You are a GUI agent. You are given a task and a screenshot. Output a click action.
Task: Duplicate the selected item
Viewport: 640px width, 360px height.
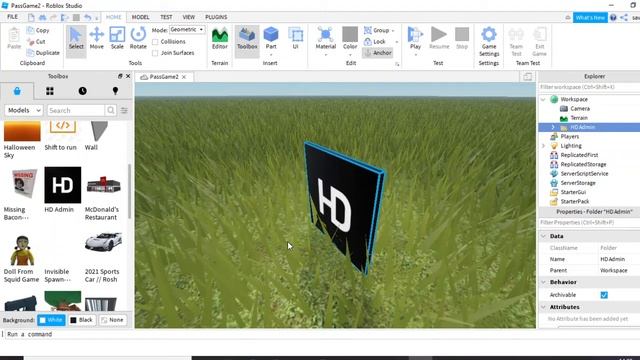pyautogui.click(x=43, y=53)
